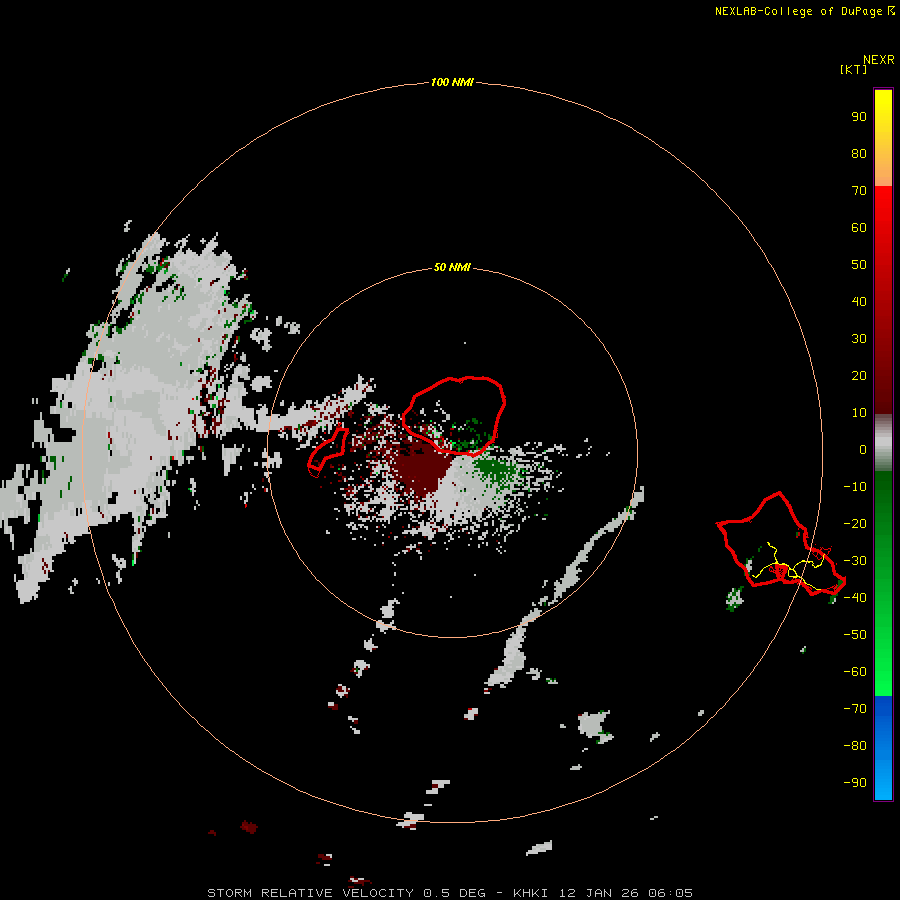The image size is (900, 900).
Task: Click the 100 NMI range ring label
Action: [452, 82]
